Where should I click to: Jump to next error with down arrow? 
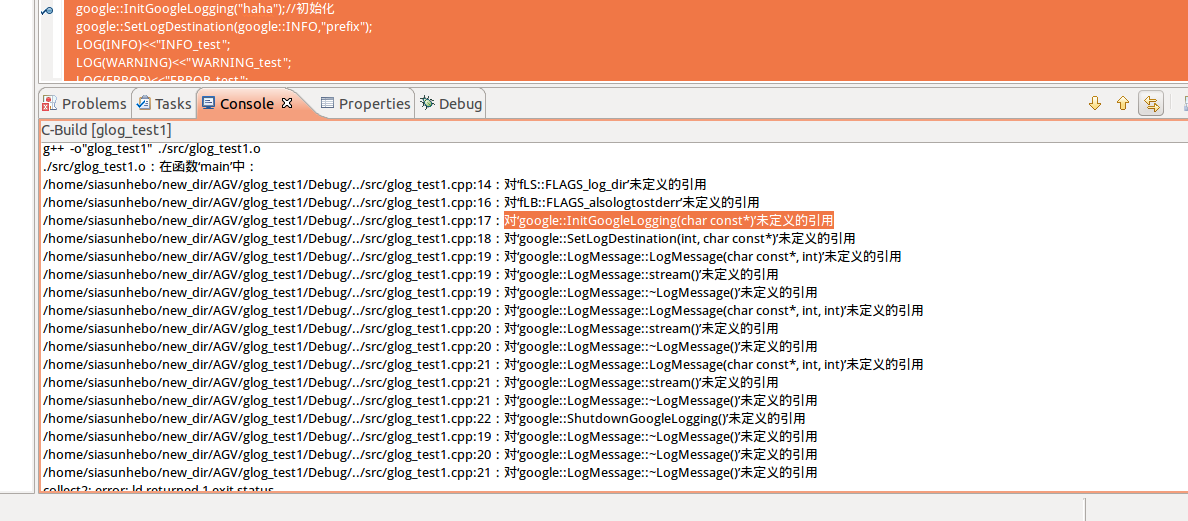point(1094,104)
